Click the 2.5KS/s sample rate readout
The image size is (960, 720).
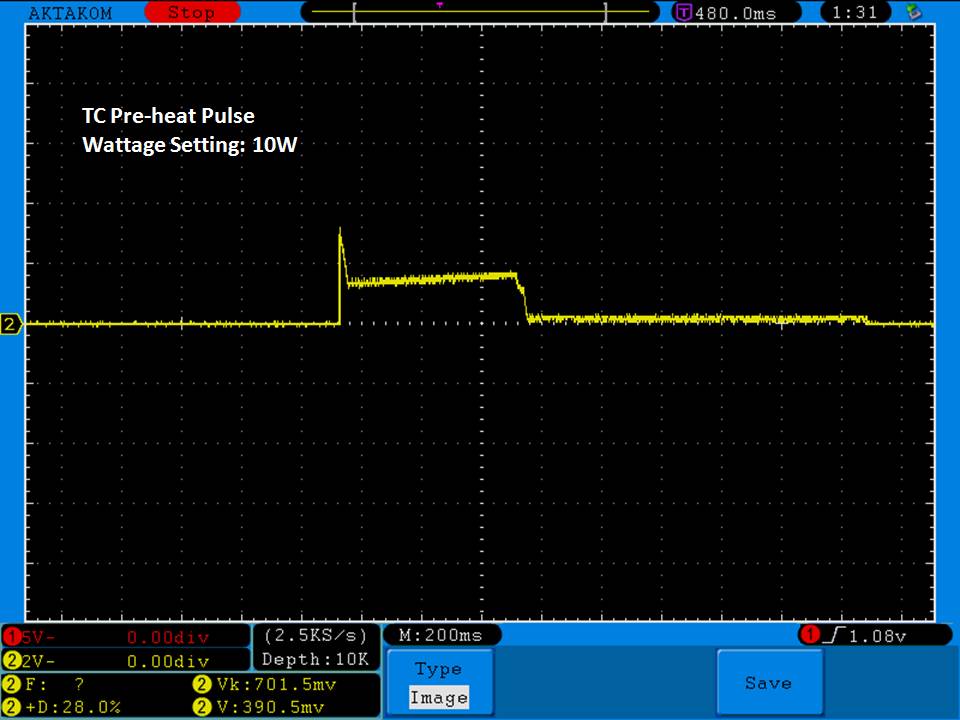[x=315, y=636]
